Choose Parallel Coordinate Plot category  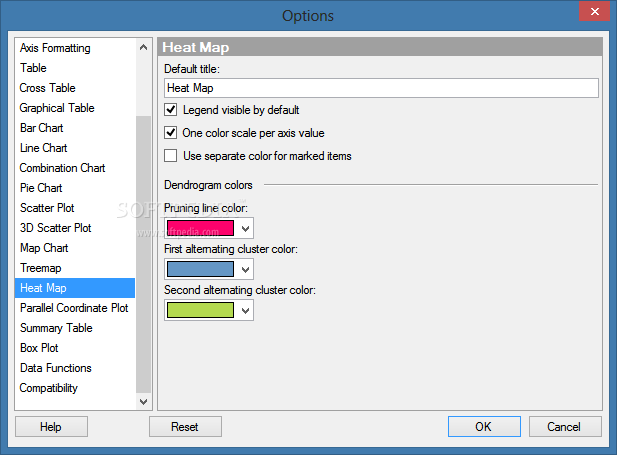pos(74,308)
